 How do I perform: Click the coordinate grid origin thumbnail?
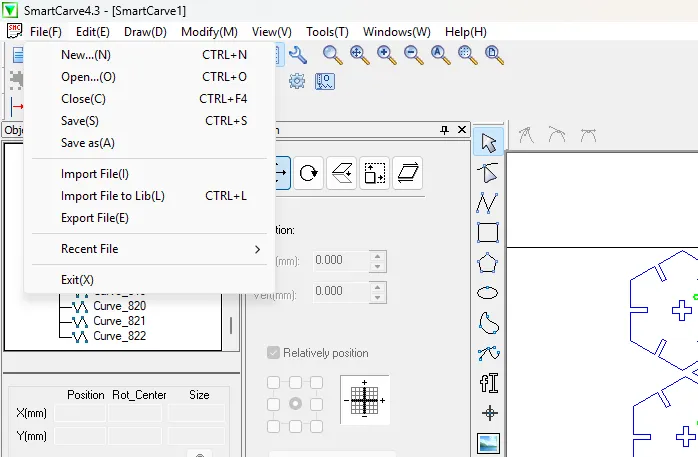tap(365, 400)
